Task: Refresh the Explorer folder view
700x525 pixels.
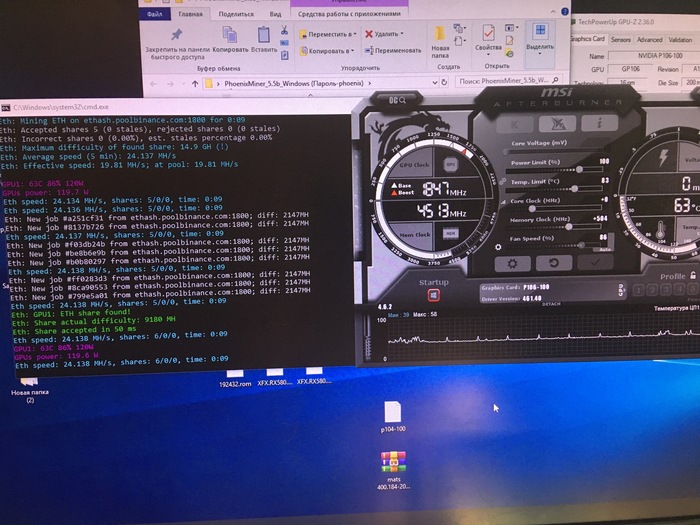Action: point(444,82)
